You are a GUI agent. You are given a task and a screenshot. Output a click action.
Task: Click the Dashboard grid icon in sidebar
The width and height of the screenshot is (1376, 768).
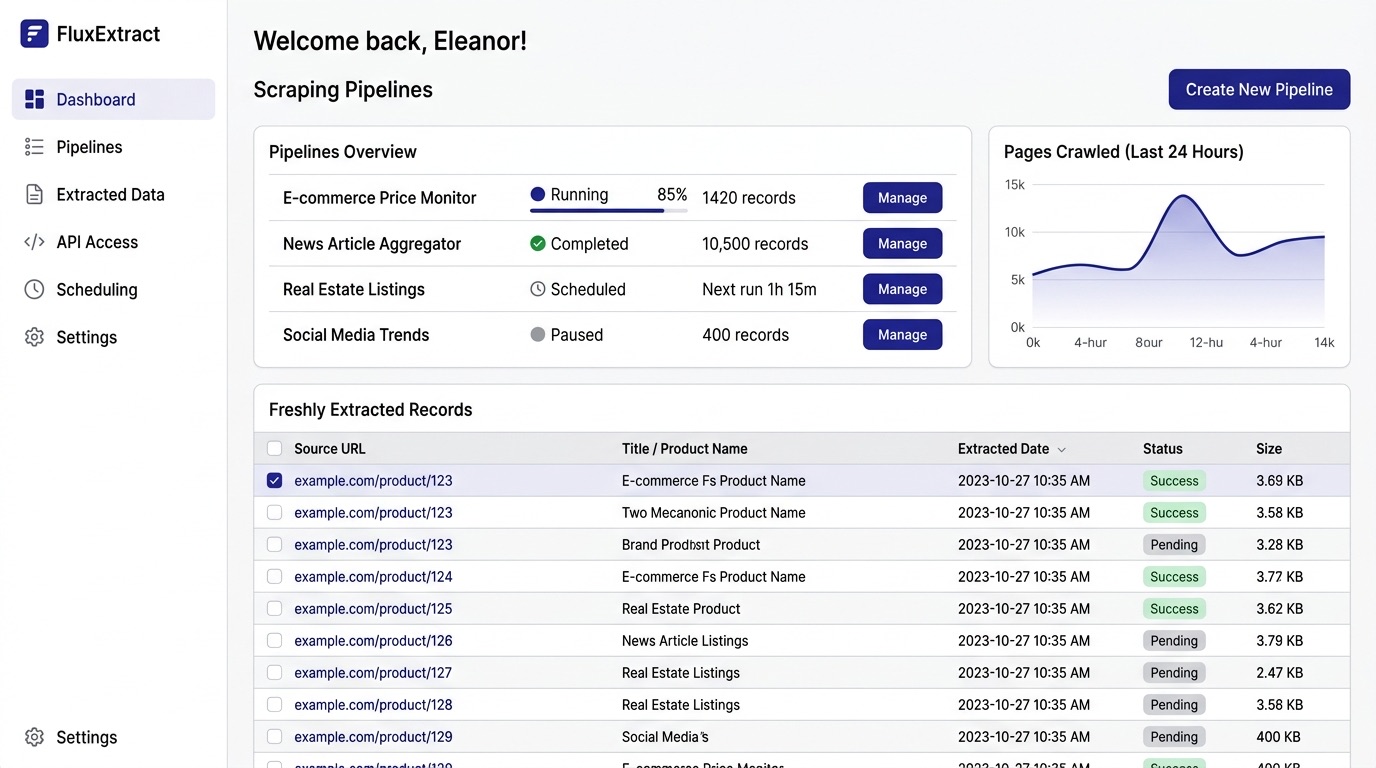34,99
